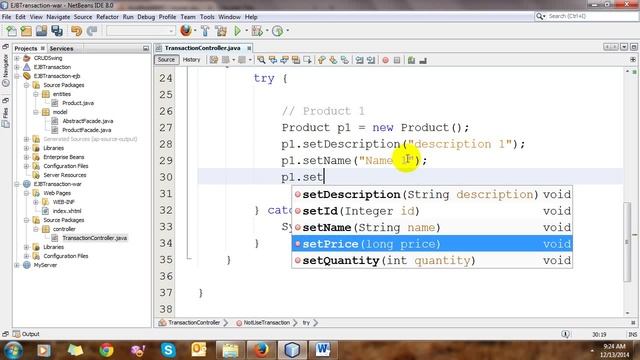This screenshot has width=640, height=360.
Task: Click Shift Line Right editor icon
Action: pos(371,60)
